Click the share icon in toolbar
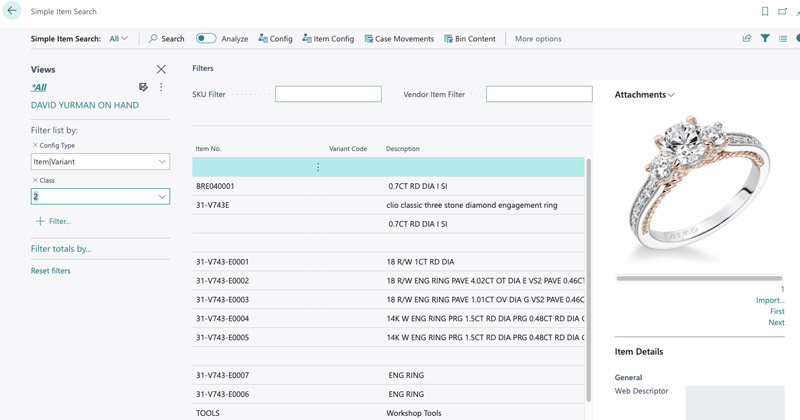The height and width of the screenshot is (420, 800). tap(747, 39)
